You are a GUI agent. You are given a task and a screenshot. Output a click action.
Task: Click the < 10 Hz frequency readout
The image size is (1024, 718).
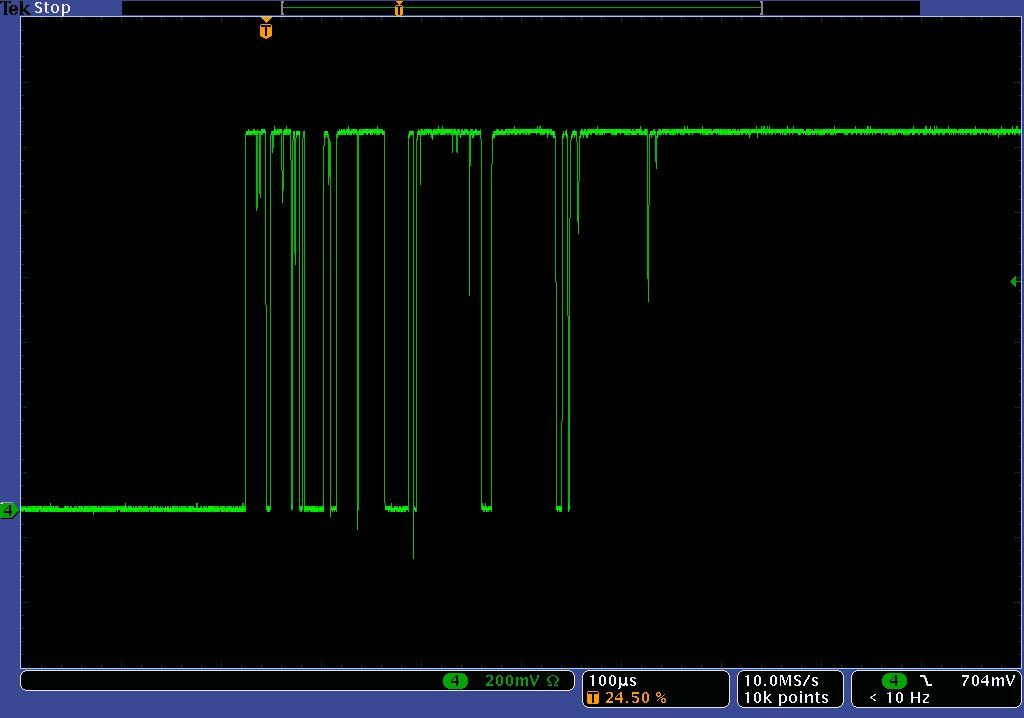[x=899, y=698]
